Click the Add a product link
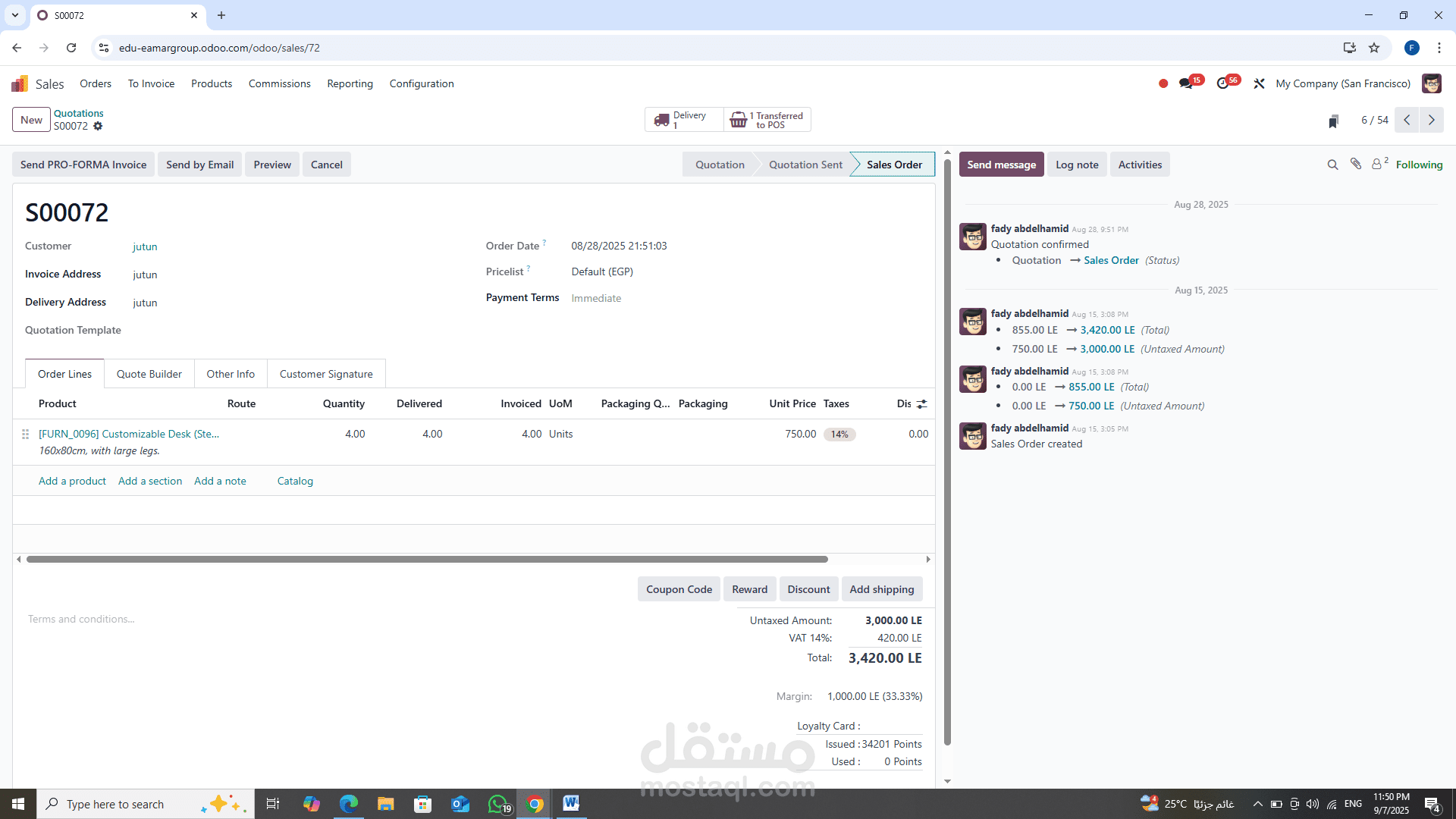Screen dimensions: 1456x819 [72, 481]
